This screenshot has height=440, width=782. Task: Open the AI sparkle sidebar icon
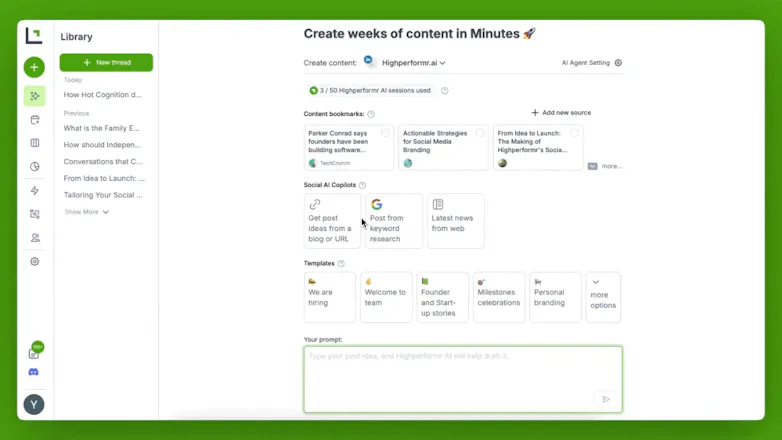(x=34, y=96)
